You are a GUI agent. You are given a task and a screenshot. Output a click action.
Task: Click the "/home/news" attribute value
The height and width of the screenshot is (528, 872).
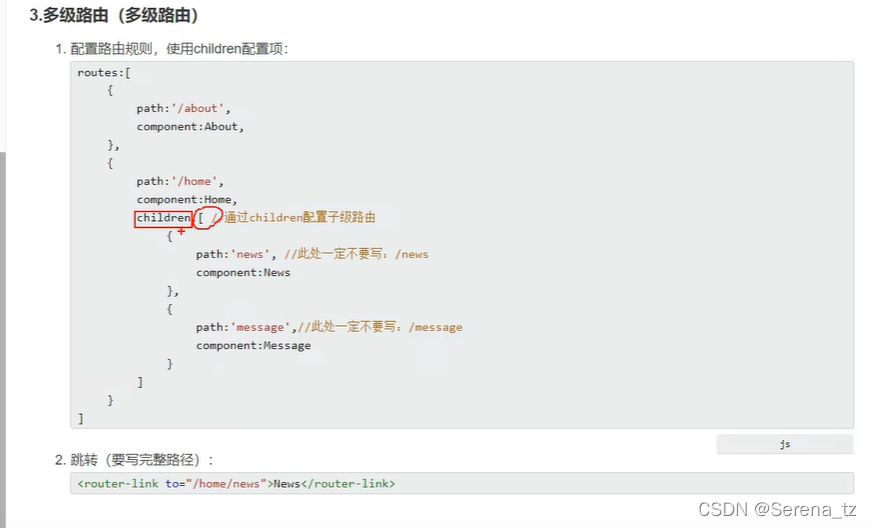[x=226, y=483]
